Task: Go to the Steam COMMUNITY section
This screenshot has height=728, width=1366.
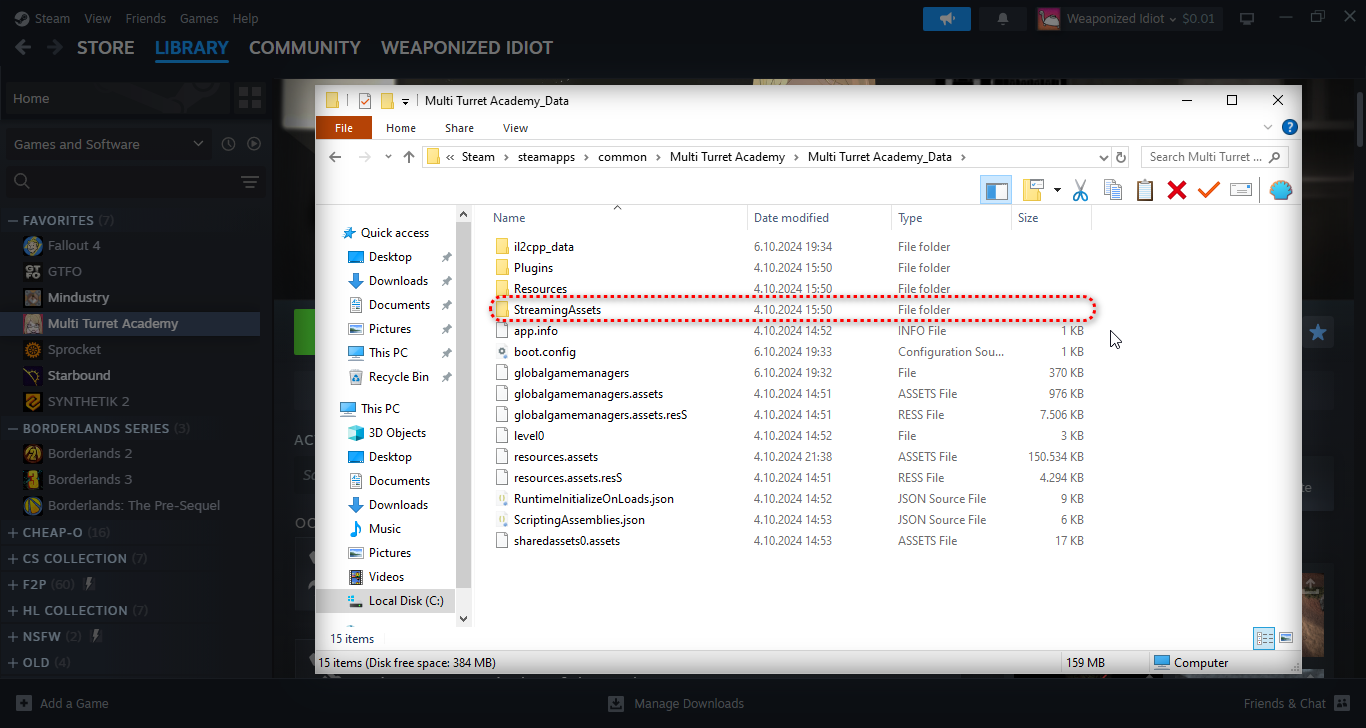Action: [305, 47]
